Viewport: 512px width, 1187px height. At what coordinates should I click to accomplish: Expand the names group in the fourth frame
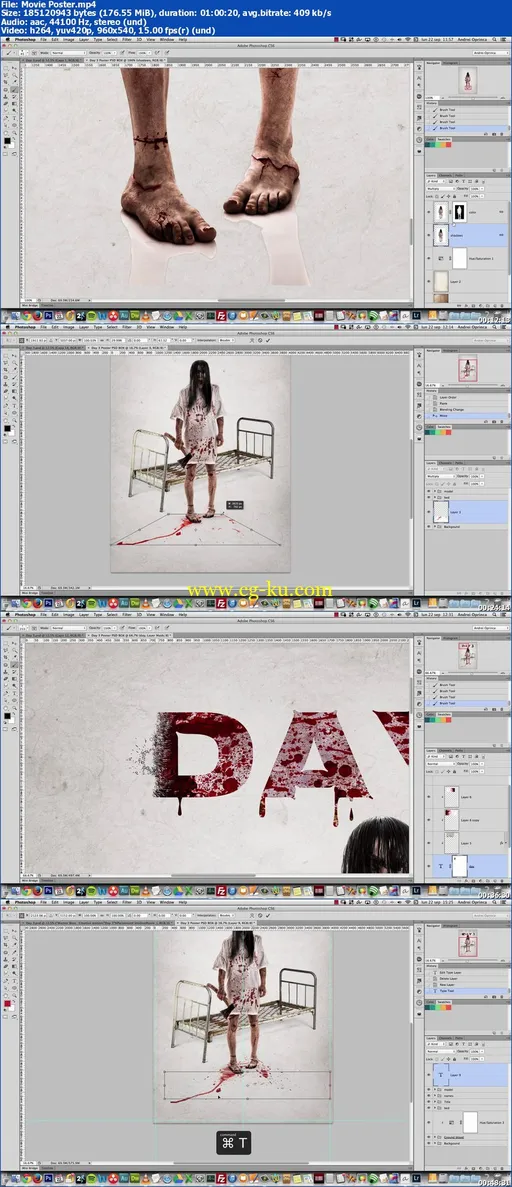tap(433, 1095)
